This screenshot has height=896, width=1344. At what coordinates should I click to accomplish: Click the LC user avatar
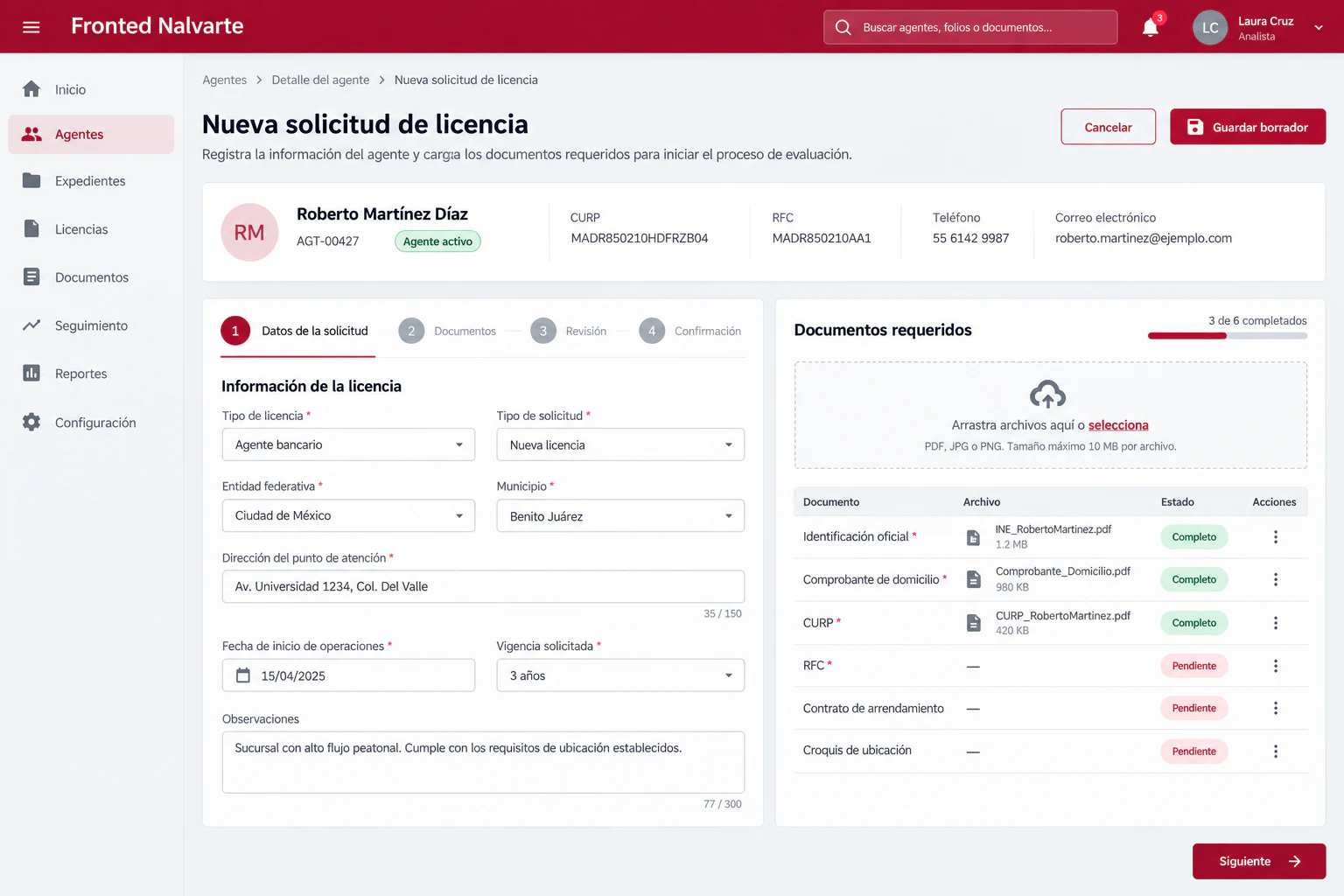(x=1210, y=27)
